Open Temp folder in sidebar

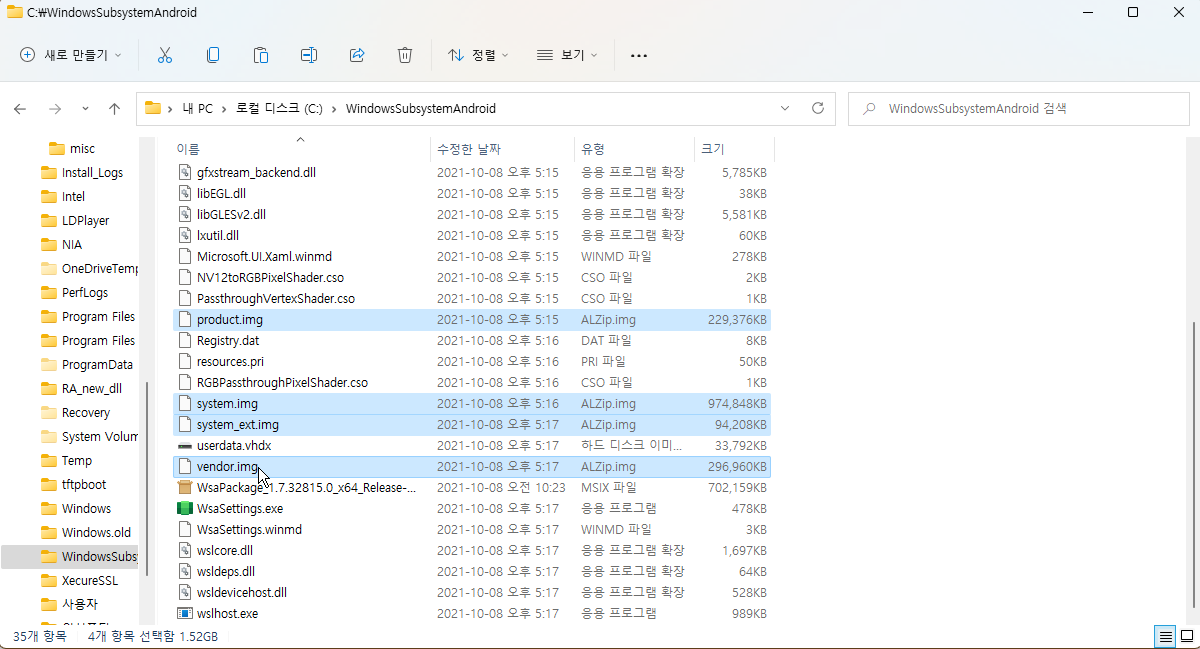point(77,460)
